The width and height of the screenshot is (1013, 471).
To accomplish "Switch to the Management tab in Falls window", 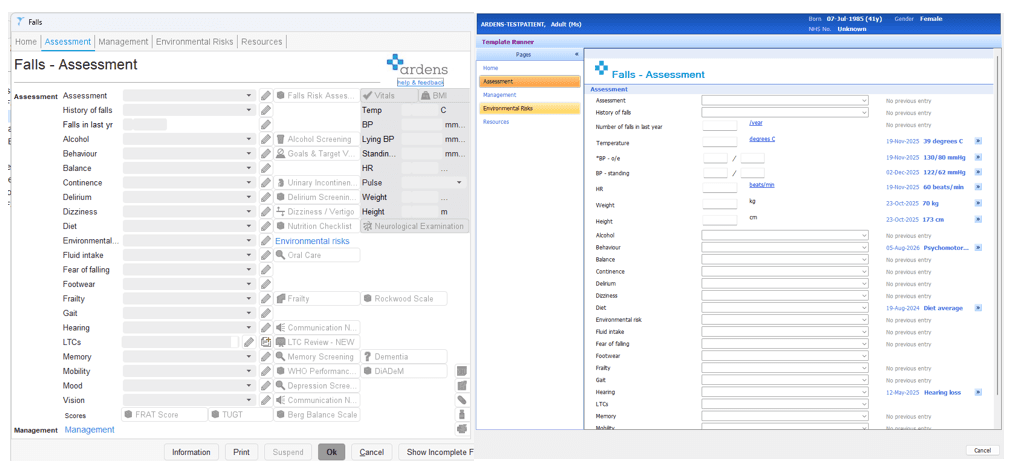I will (123, 41).
